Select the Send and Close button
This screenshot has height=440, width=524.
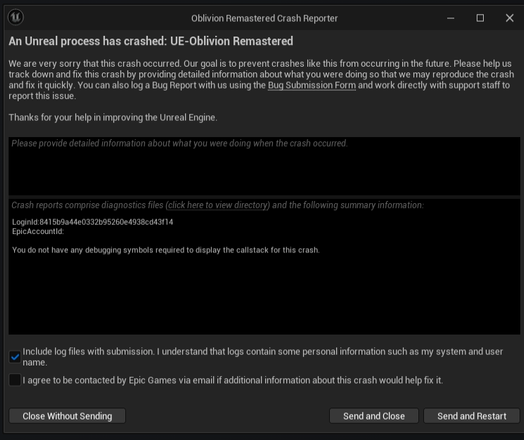[x=374, y=416]
